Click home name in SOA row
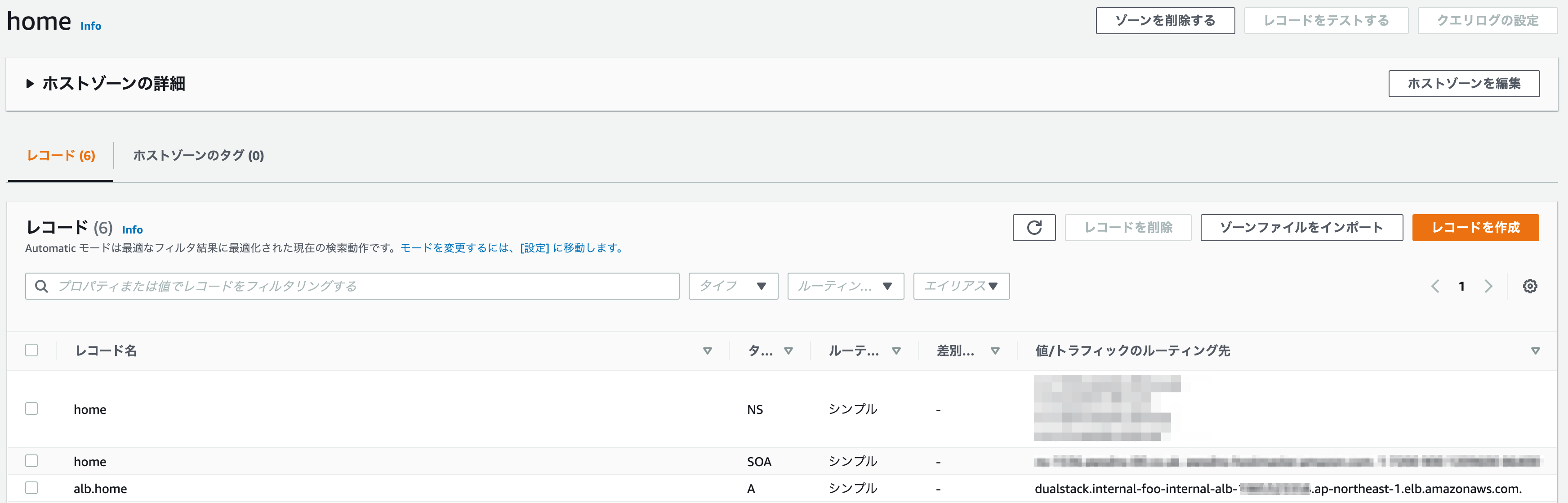Viewport: 1568px width, 503px height. coord(90,462)
